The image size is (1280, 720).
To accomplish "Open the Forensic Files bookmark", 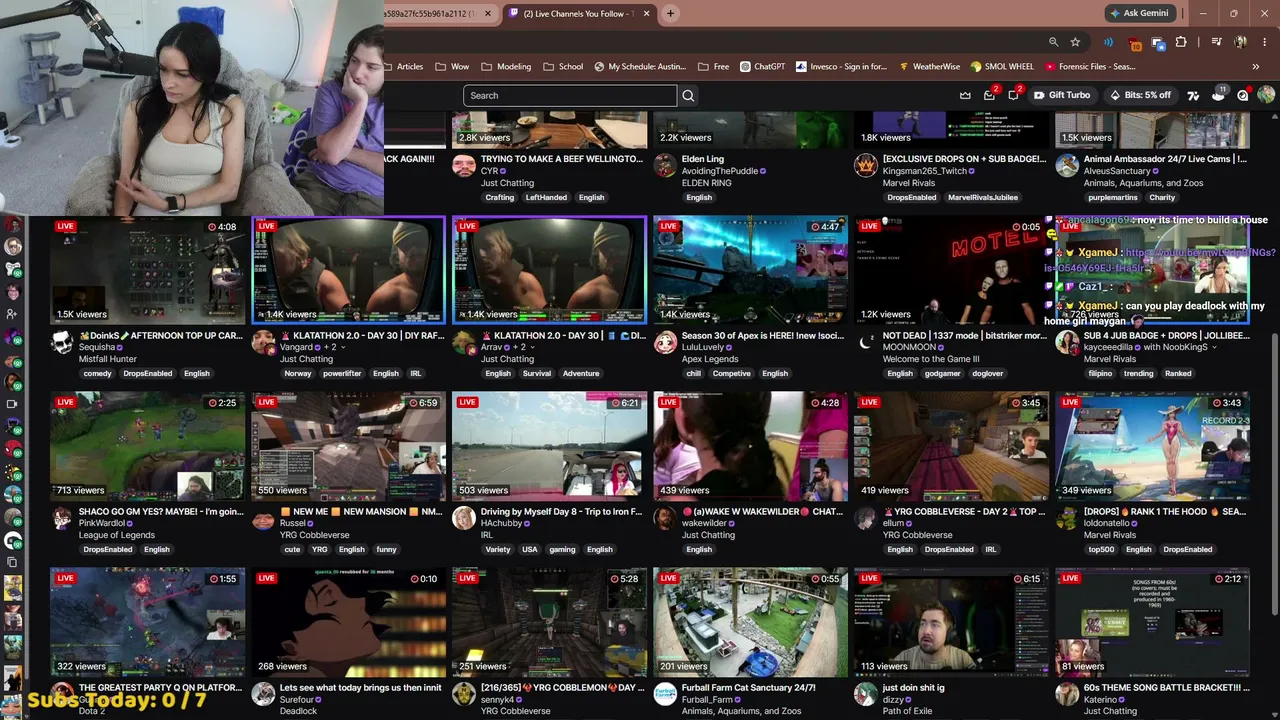I will pos(1090,67).
